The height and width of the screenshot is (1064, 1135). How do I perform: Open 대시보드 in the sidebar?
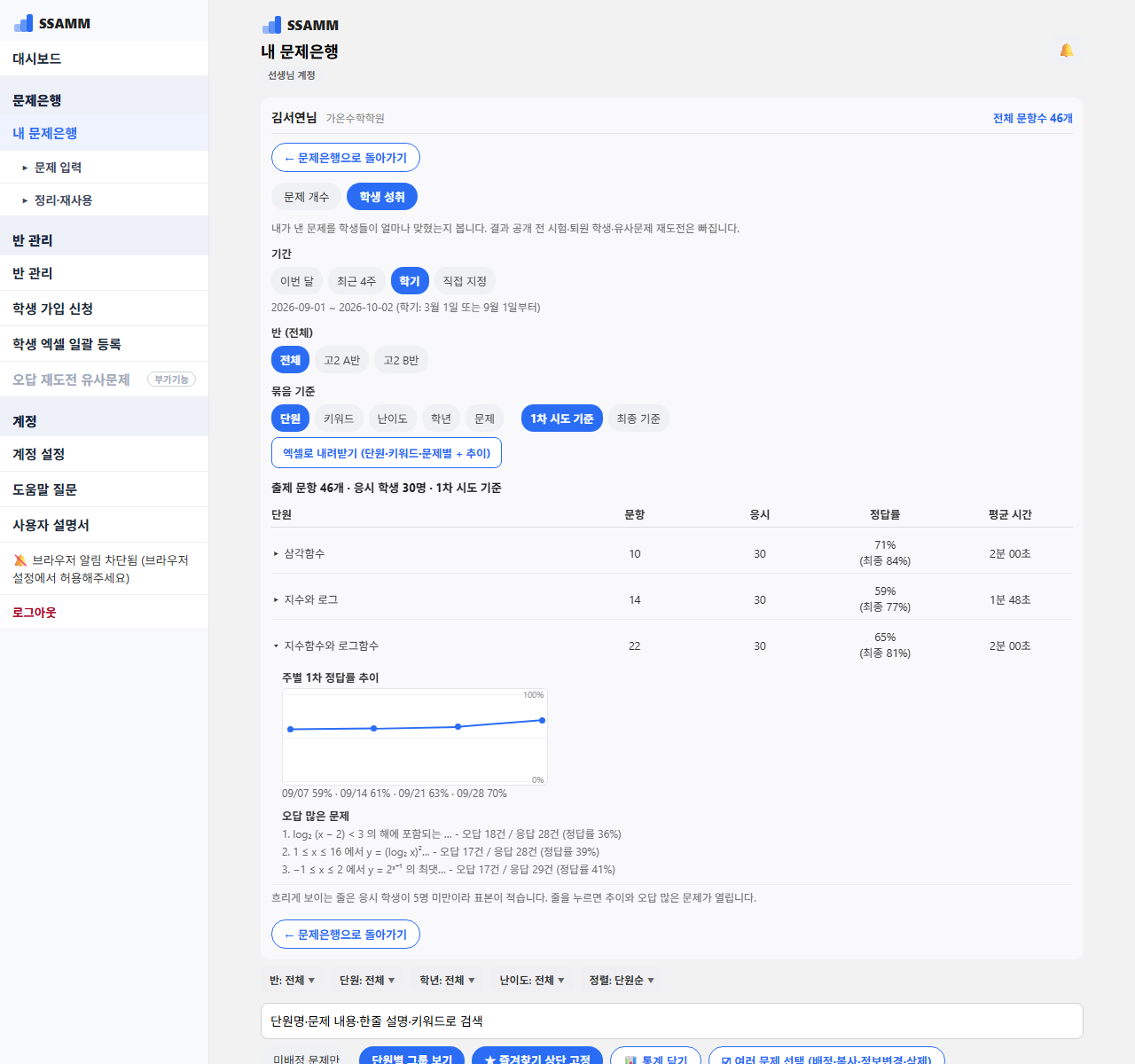point(104,59)
